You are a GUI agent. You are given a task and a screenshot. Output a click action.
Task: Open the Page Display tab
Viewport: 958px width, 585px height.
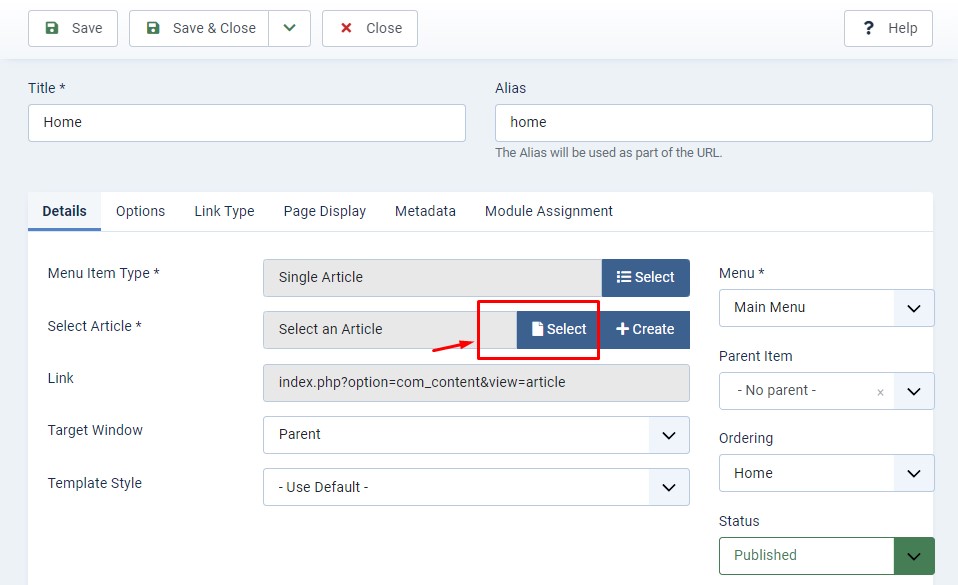tap(324, 211)
